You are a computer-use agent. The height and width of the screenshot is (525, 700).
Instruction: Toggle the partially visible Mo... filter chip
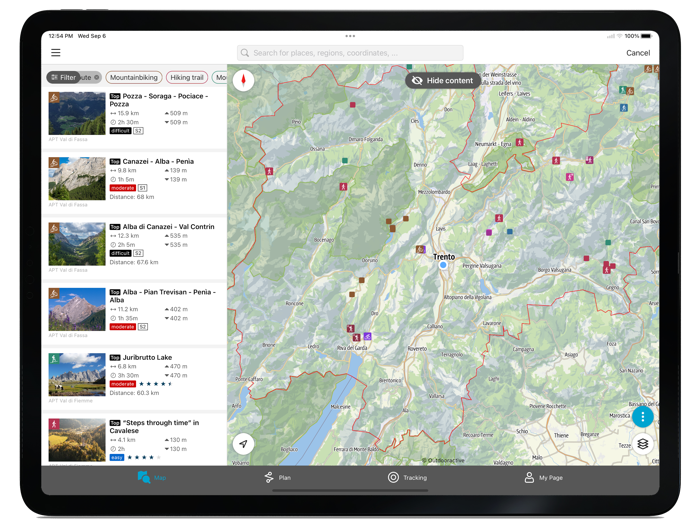(220, 77)
